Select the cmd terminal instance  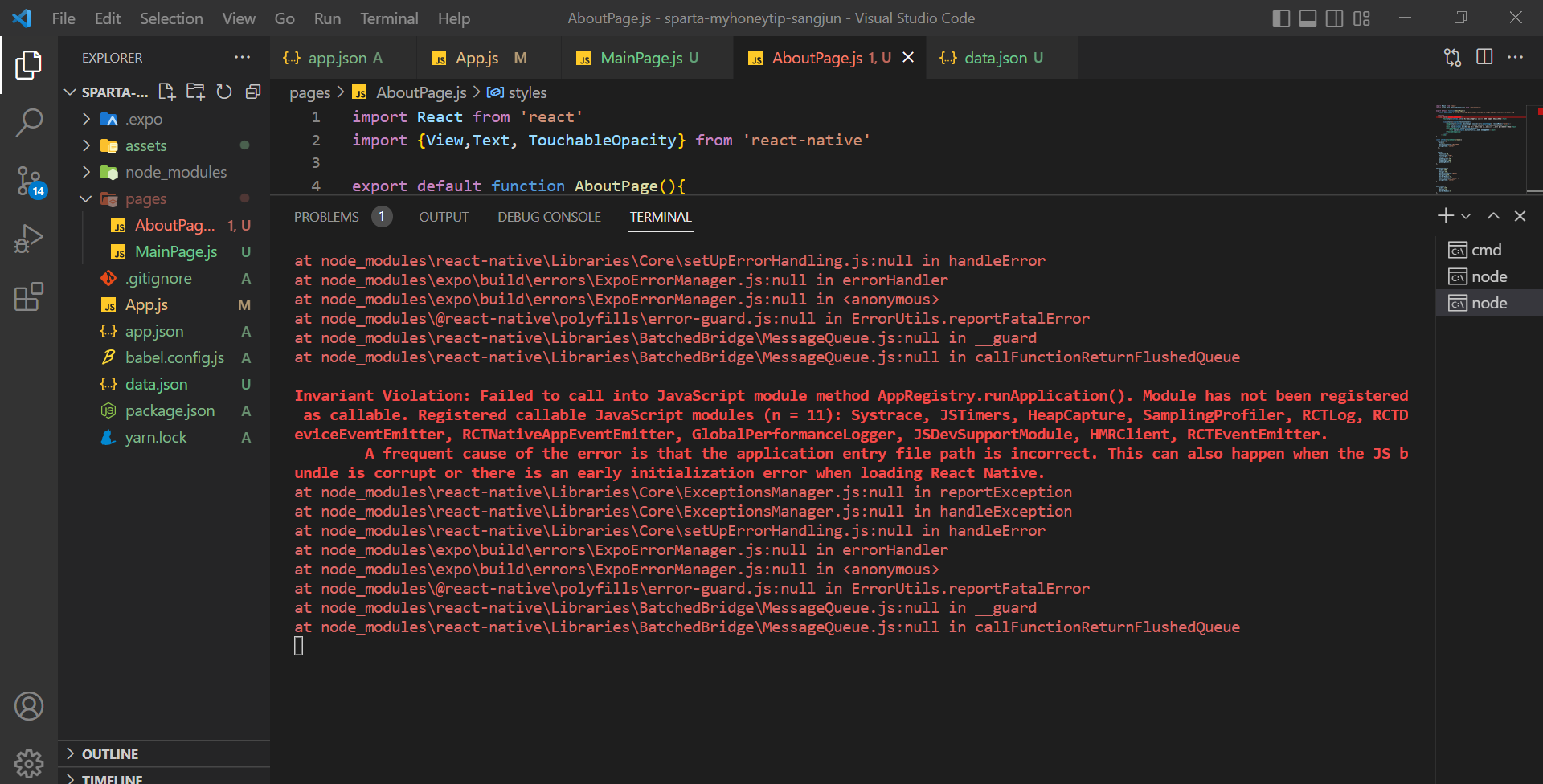pos(1488,250)
